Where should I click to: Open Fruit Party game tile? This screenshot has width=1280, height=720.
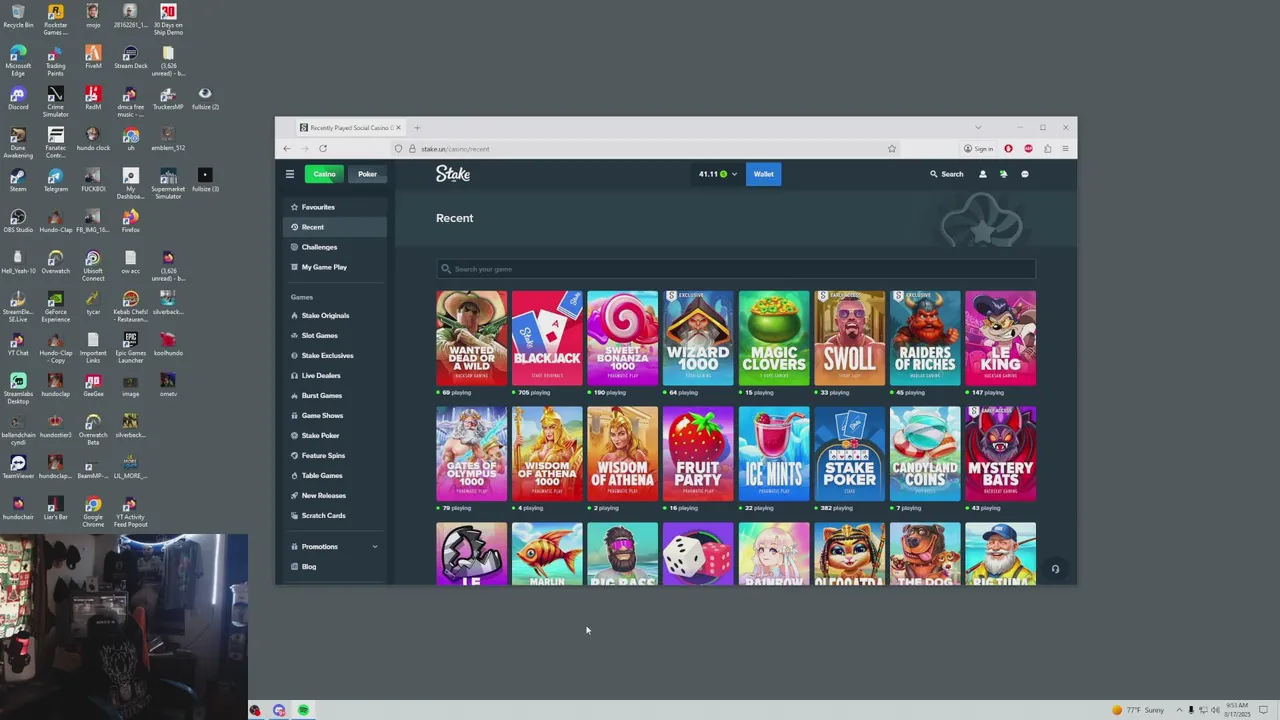tap(698, 454)
